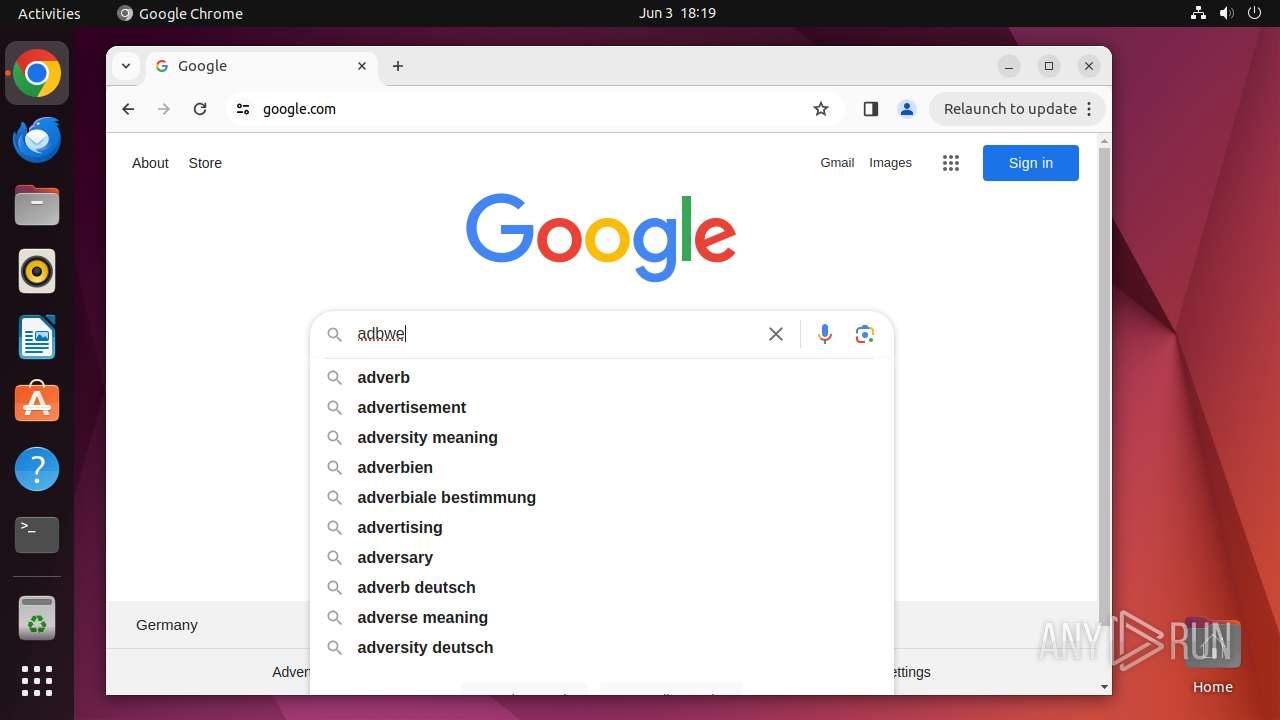Viewport: 1280px width, 720px height.
Task: Open a new Chrome tab
Action: pyautogui.click(x=398, y=66)
